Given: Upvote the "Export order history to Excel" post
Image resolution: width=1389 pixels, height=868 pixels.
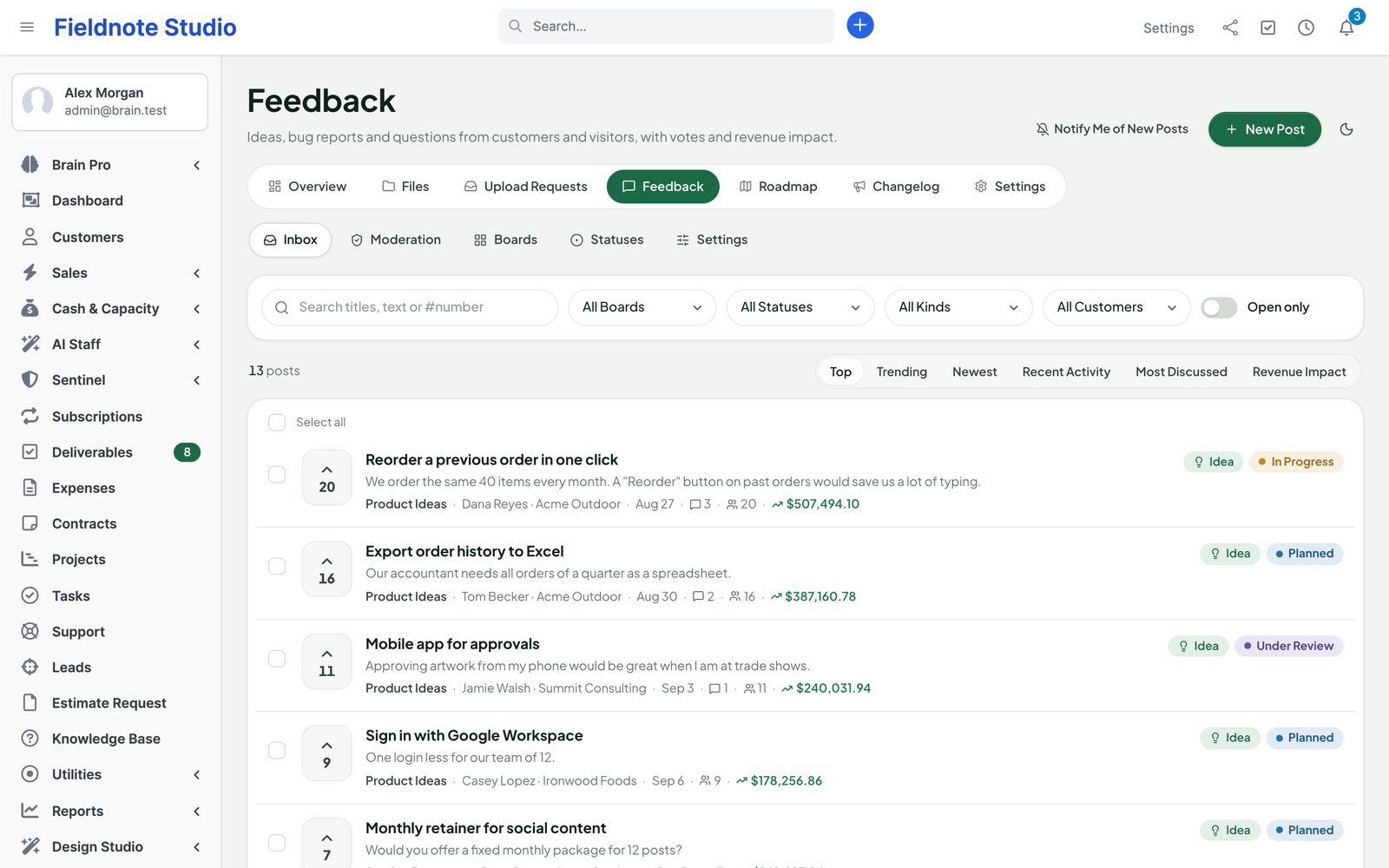Looking at the screenshot, I should point(326,569).
